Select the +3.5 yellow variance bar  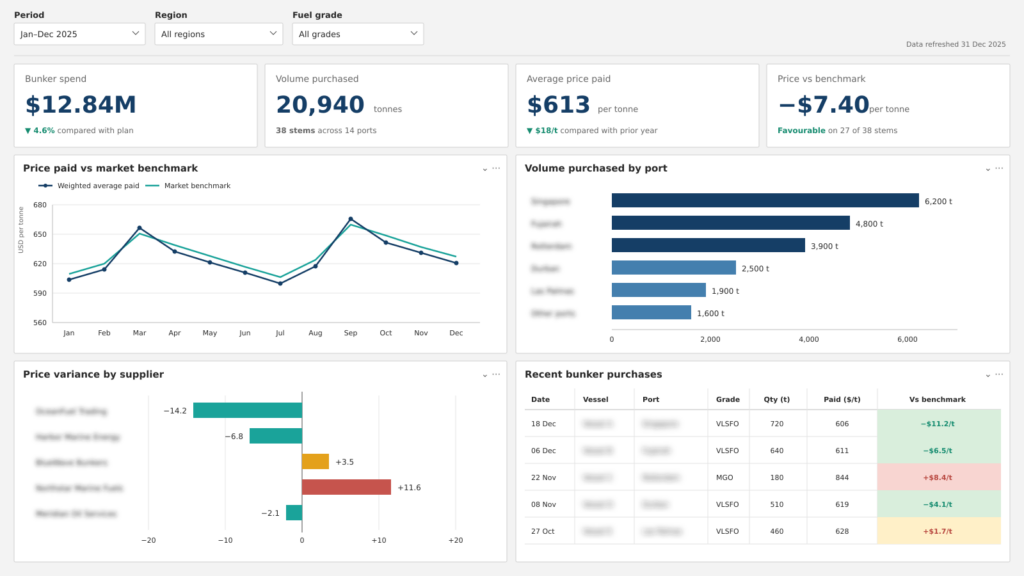pyautogui.click(x=315, y=462)
